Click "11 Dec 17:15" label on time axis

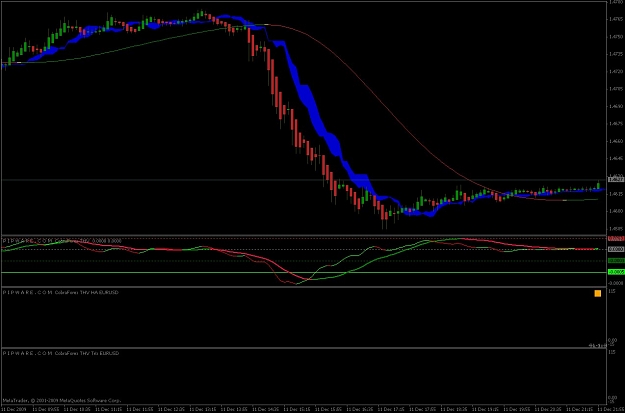[390, 409]
